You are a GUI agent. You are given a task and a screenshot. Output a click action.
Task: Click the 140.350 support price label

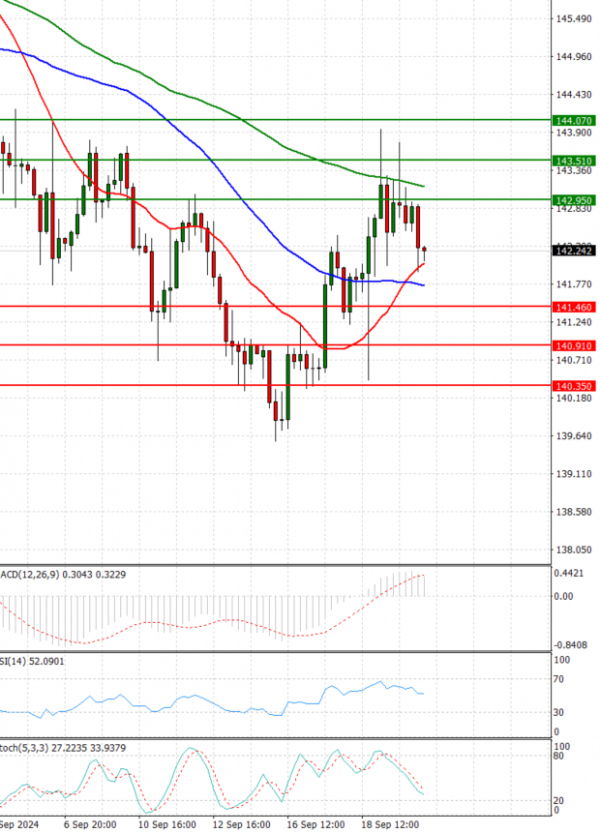[x=574, y=385]
